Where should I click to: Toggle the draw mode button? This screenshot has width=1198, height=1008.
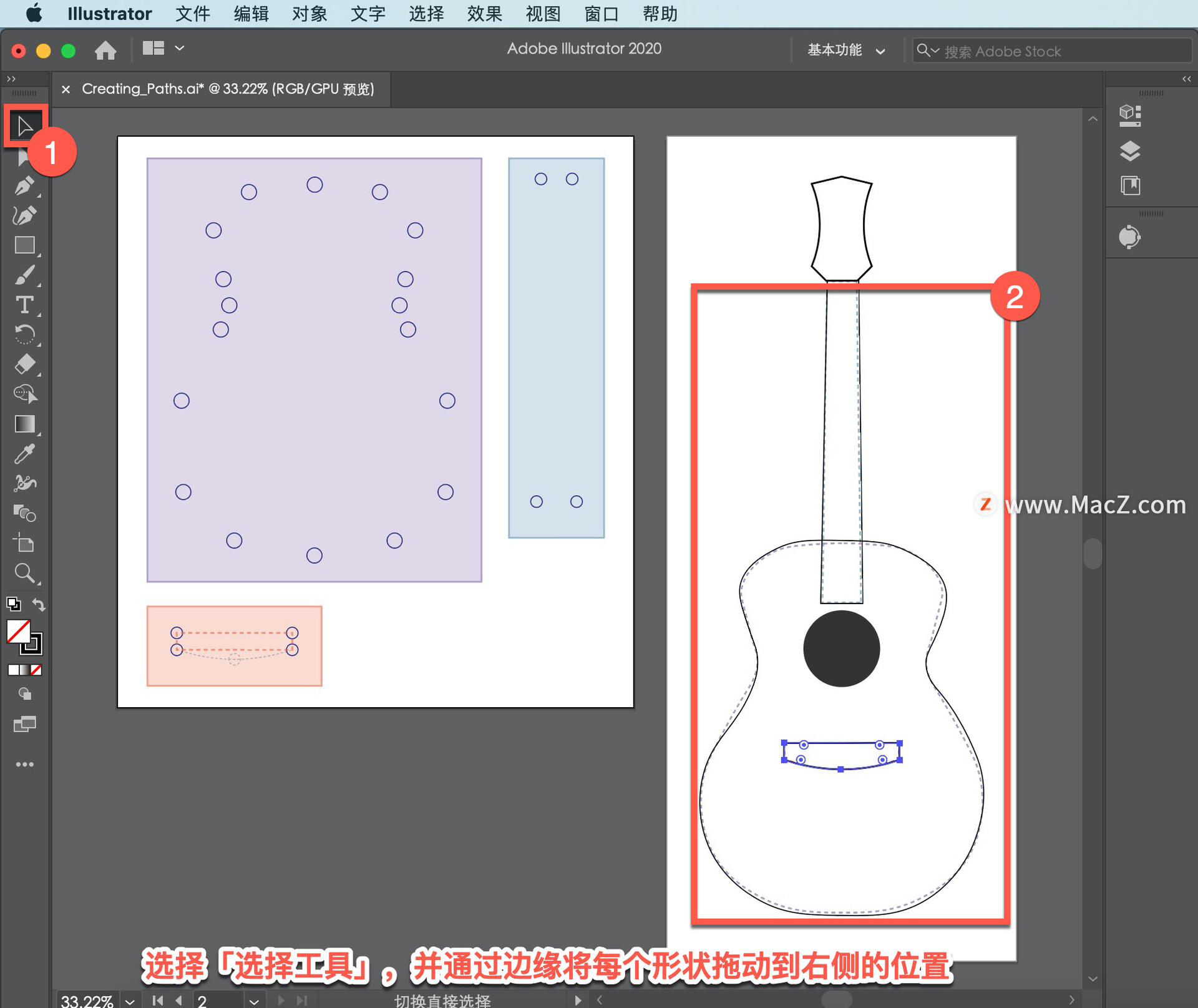pos(24,693)
